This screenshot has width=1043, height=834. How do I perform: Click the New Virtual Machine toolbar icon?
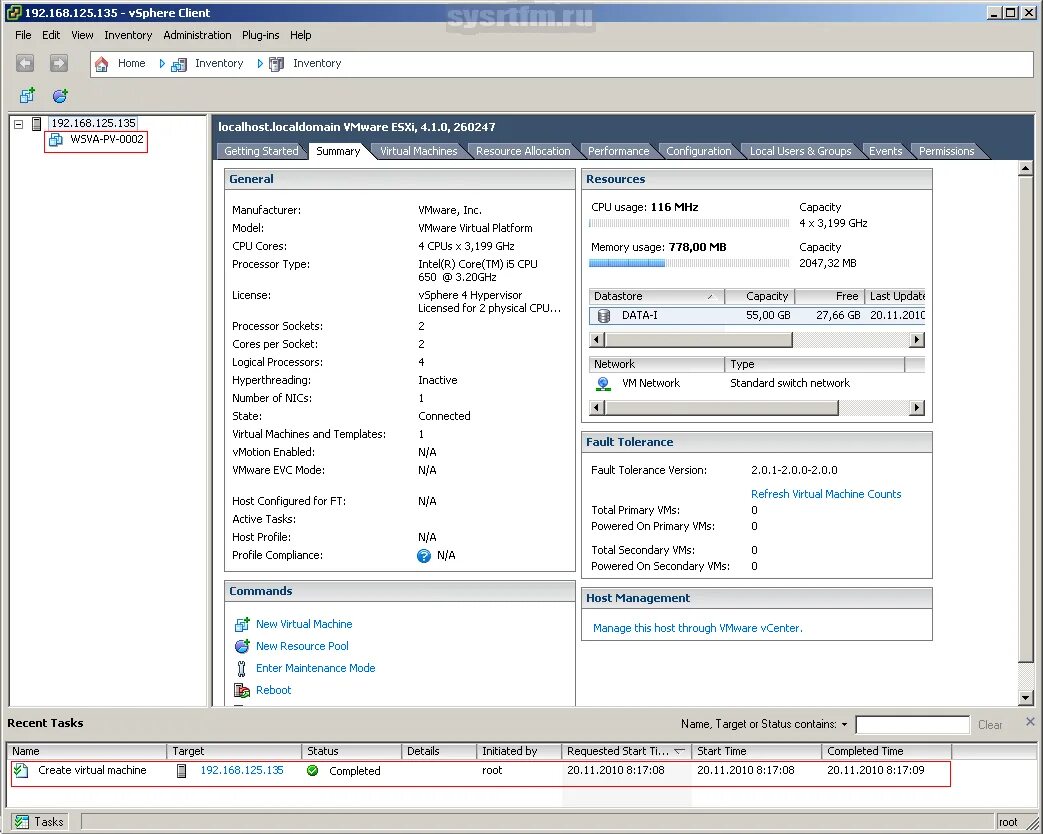(x=27, y=96)
